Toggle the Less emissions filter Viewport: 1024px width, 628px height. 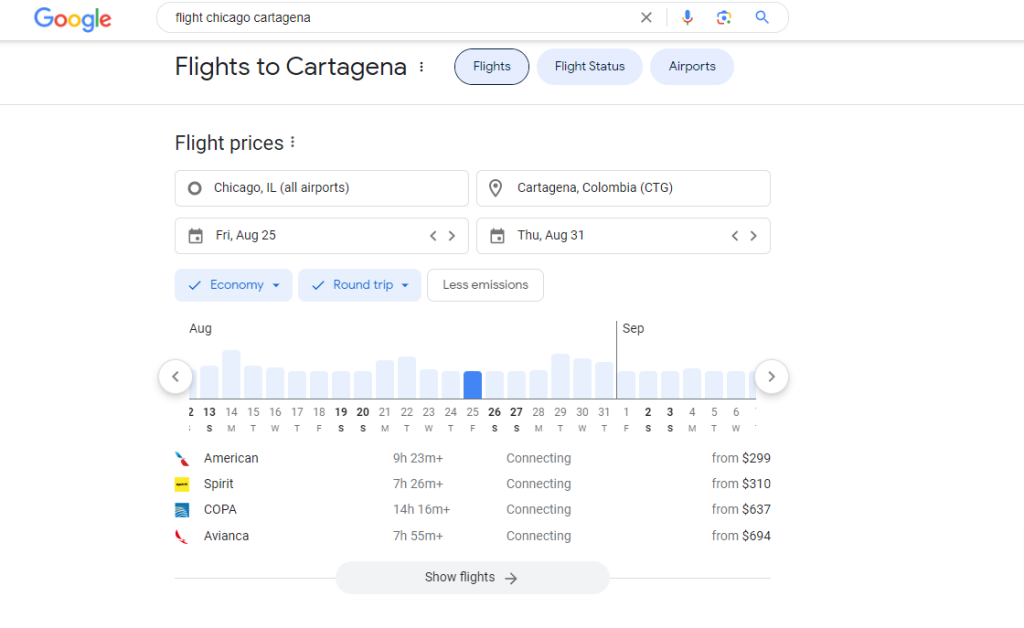[485, 285]
